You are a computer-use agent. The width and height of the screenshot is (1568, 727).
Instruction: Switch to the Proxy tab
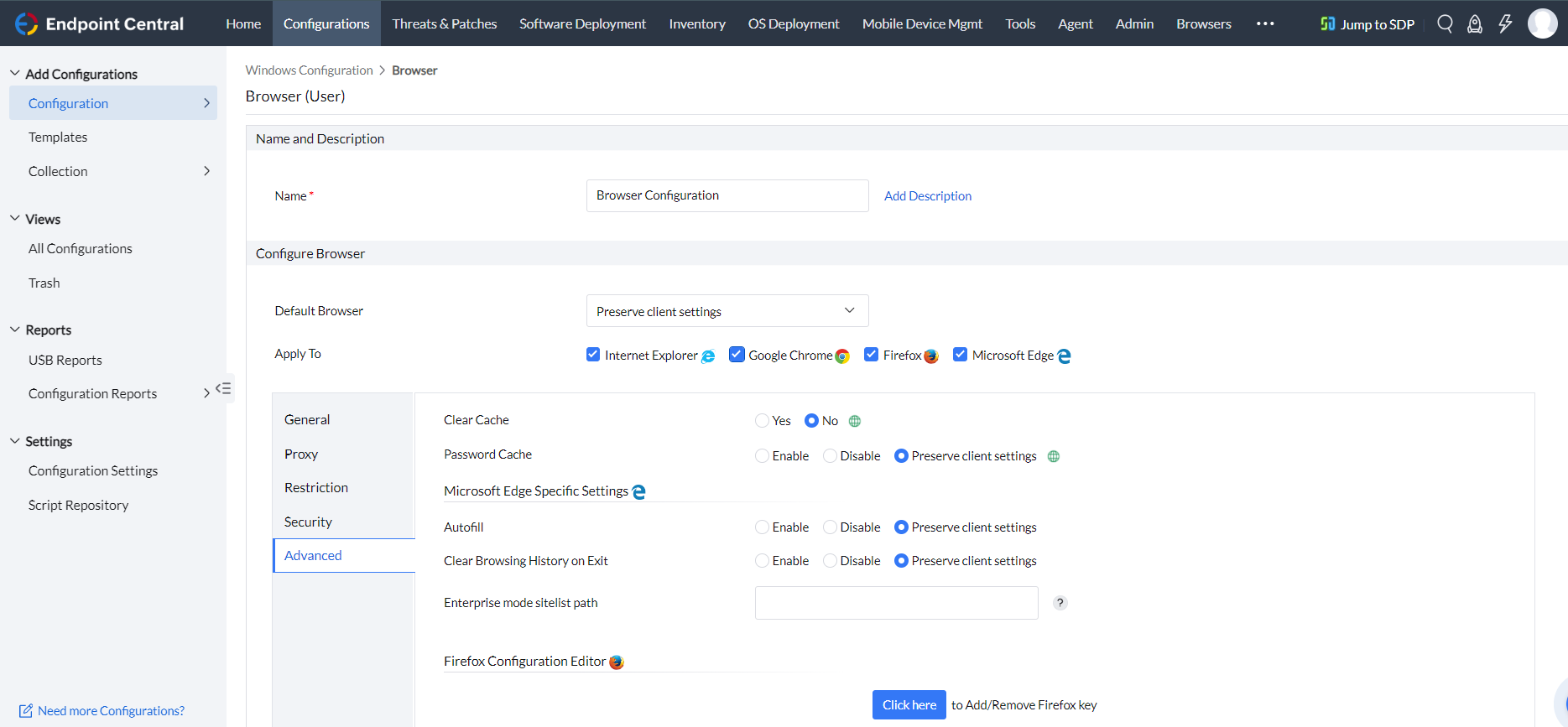pos(301,454)
